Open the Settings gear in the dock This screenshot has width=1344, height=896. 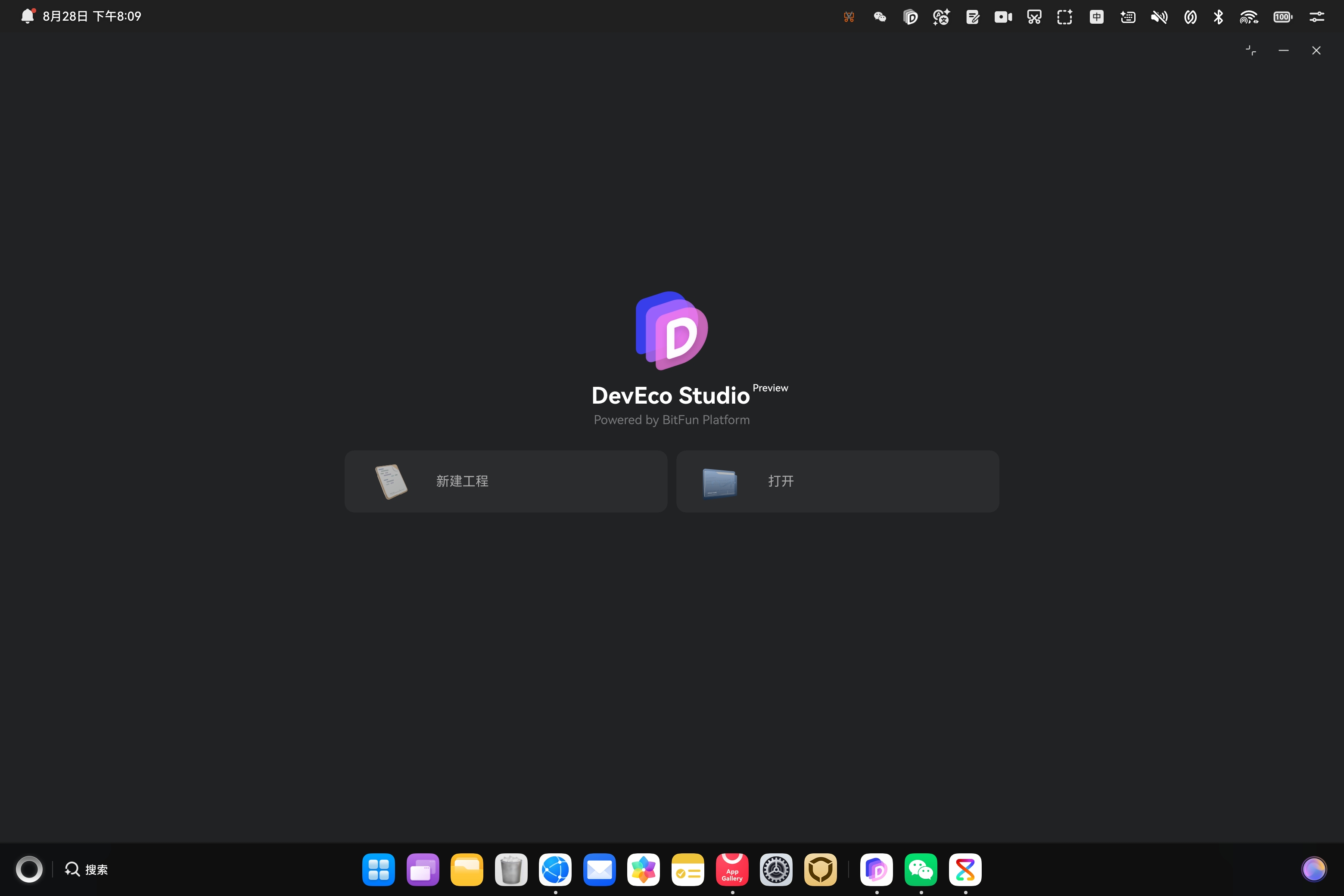(776, 869)
